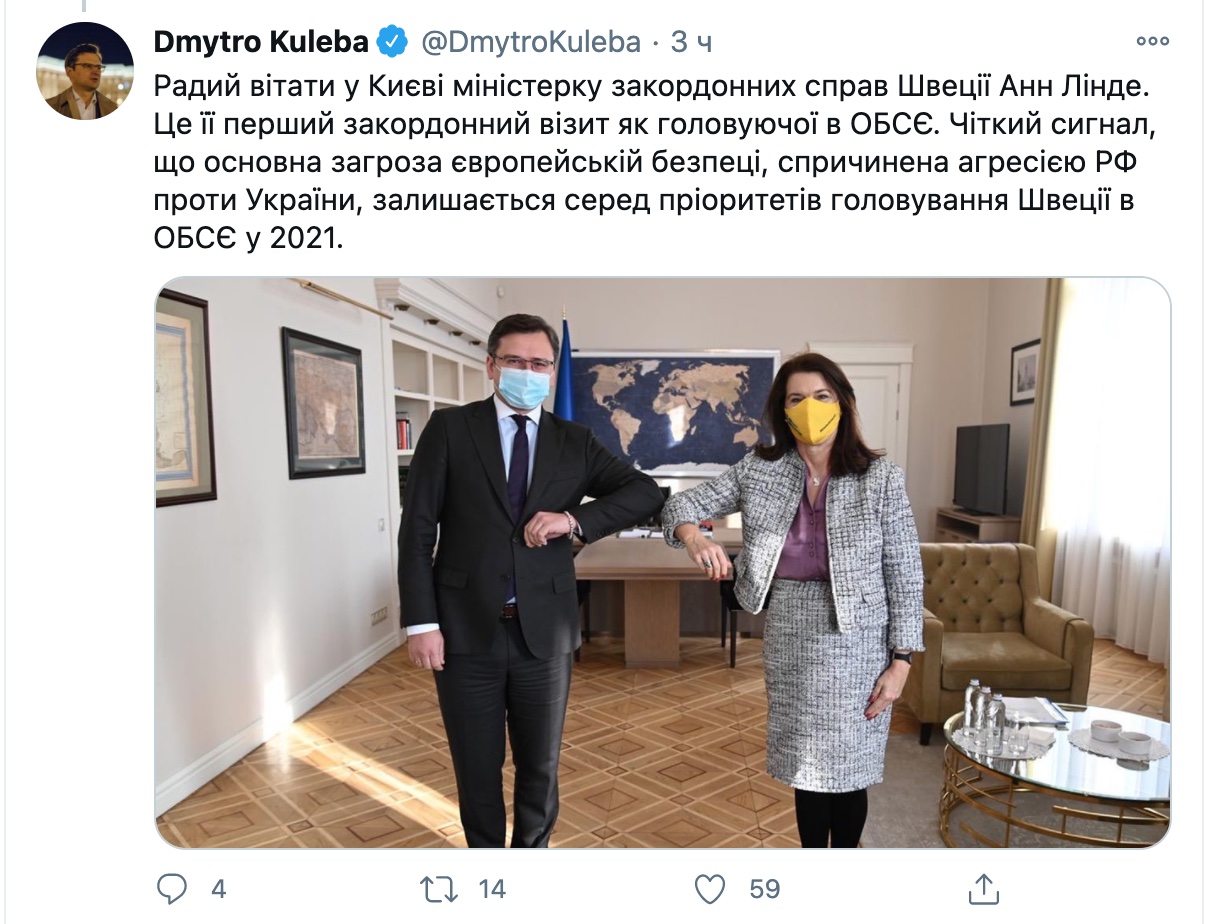Click the retweet count 14
This screenshot has width=1207, height=924.
(491, 889)
